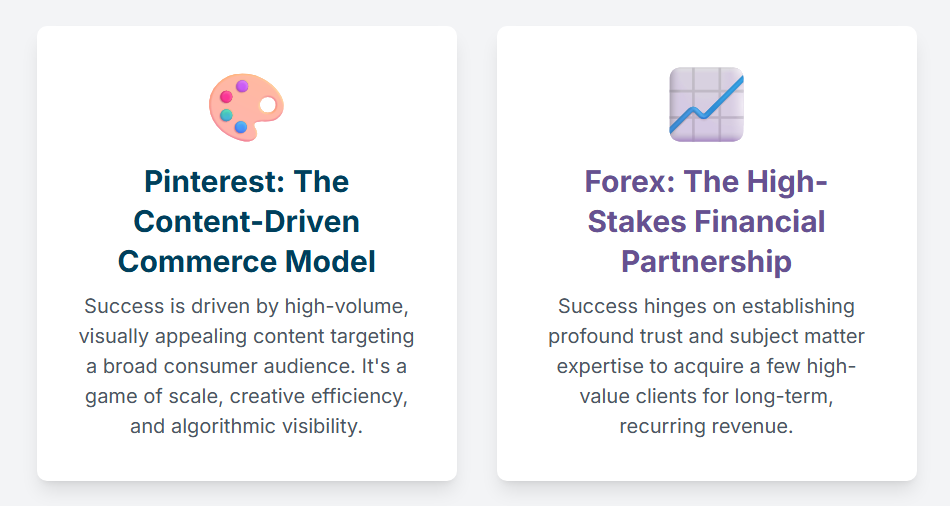The image size is (950, 506).
Task: Click the upward trend chart emoji icon
Action: (706, 105)
